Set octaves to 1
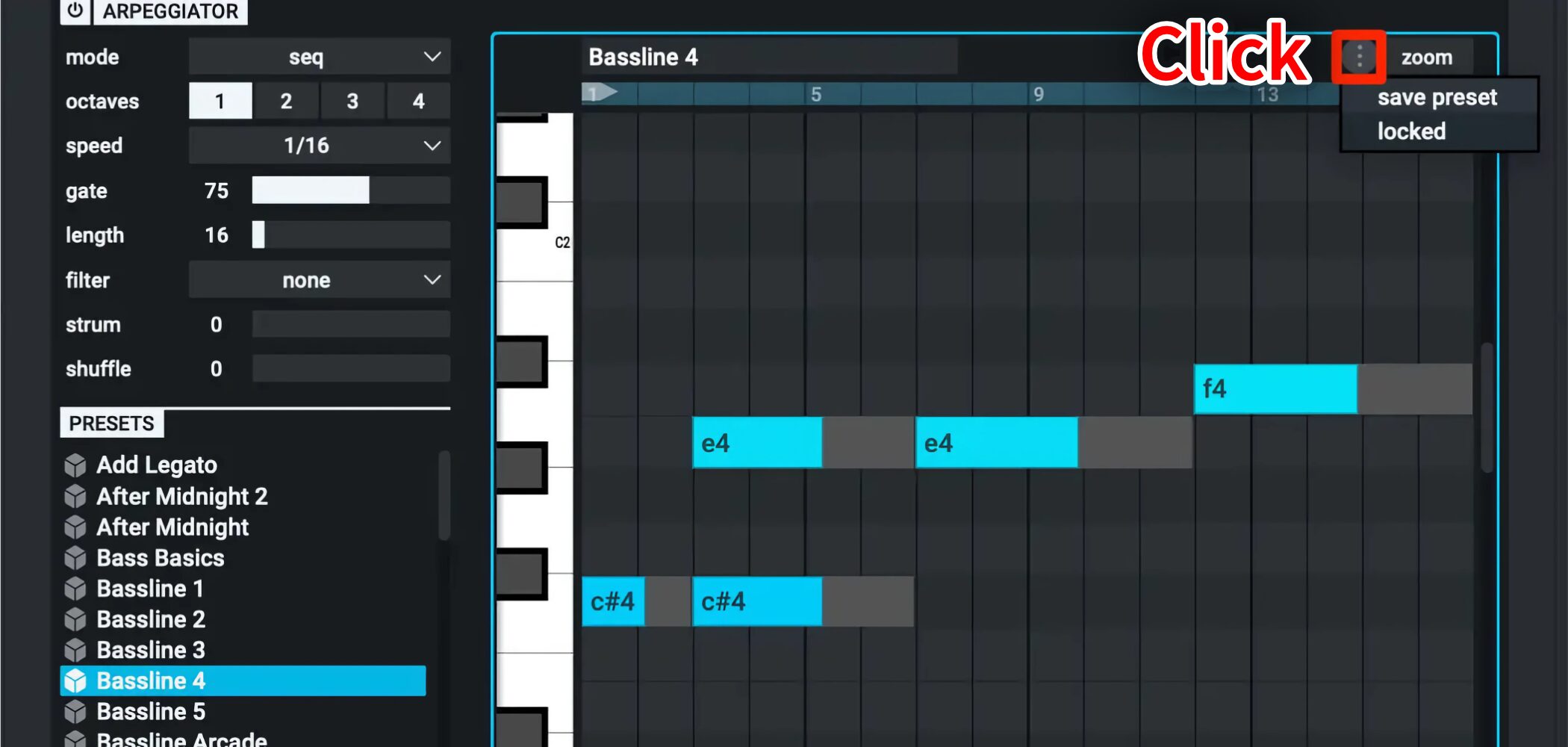The image size is (1568, 747). 220,101
